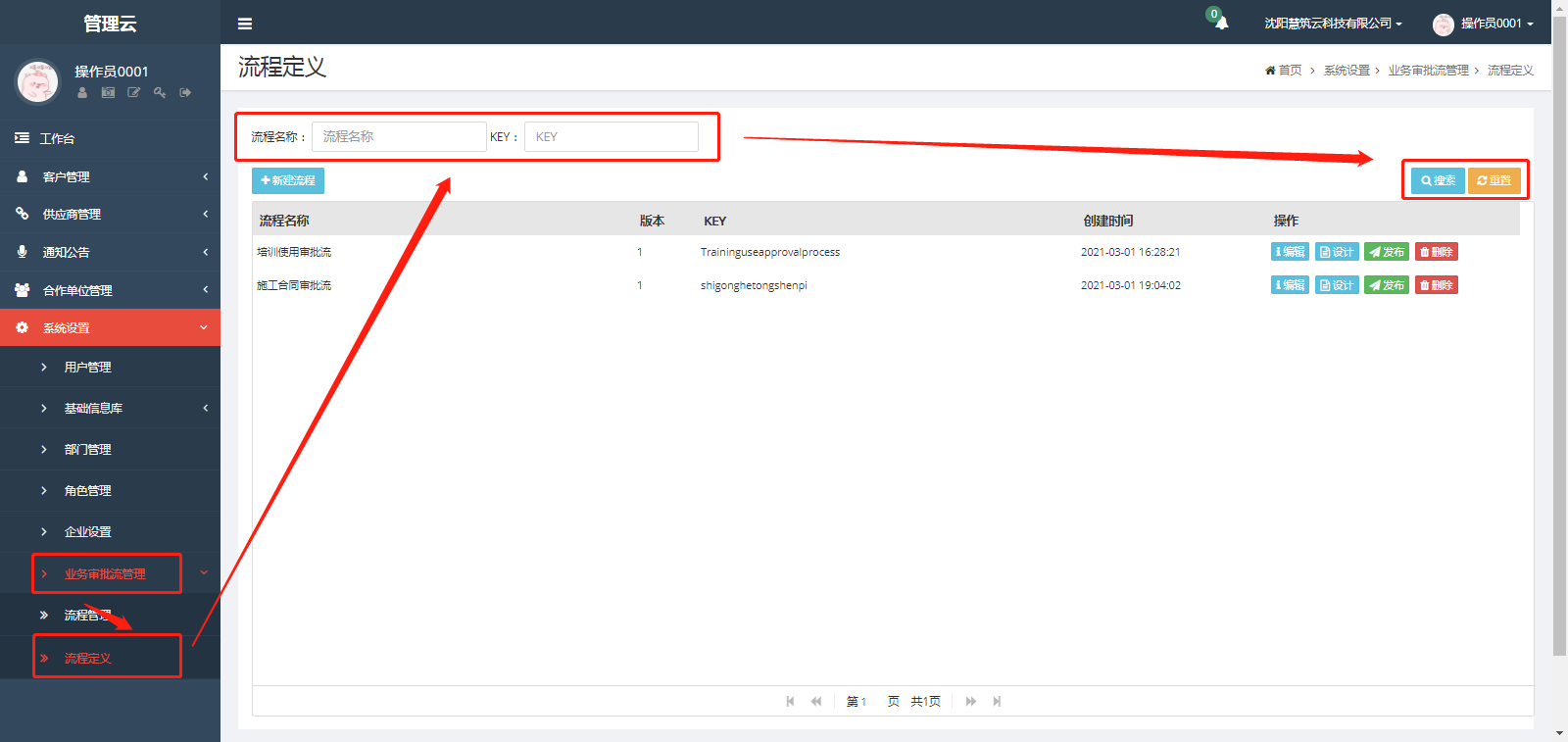Click the 搜索 search button
The height and width of the screenshot is (742, 1568).
pyautogui.click(x=1438, y=180)
